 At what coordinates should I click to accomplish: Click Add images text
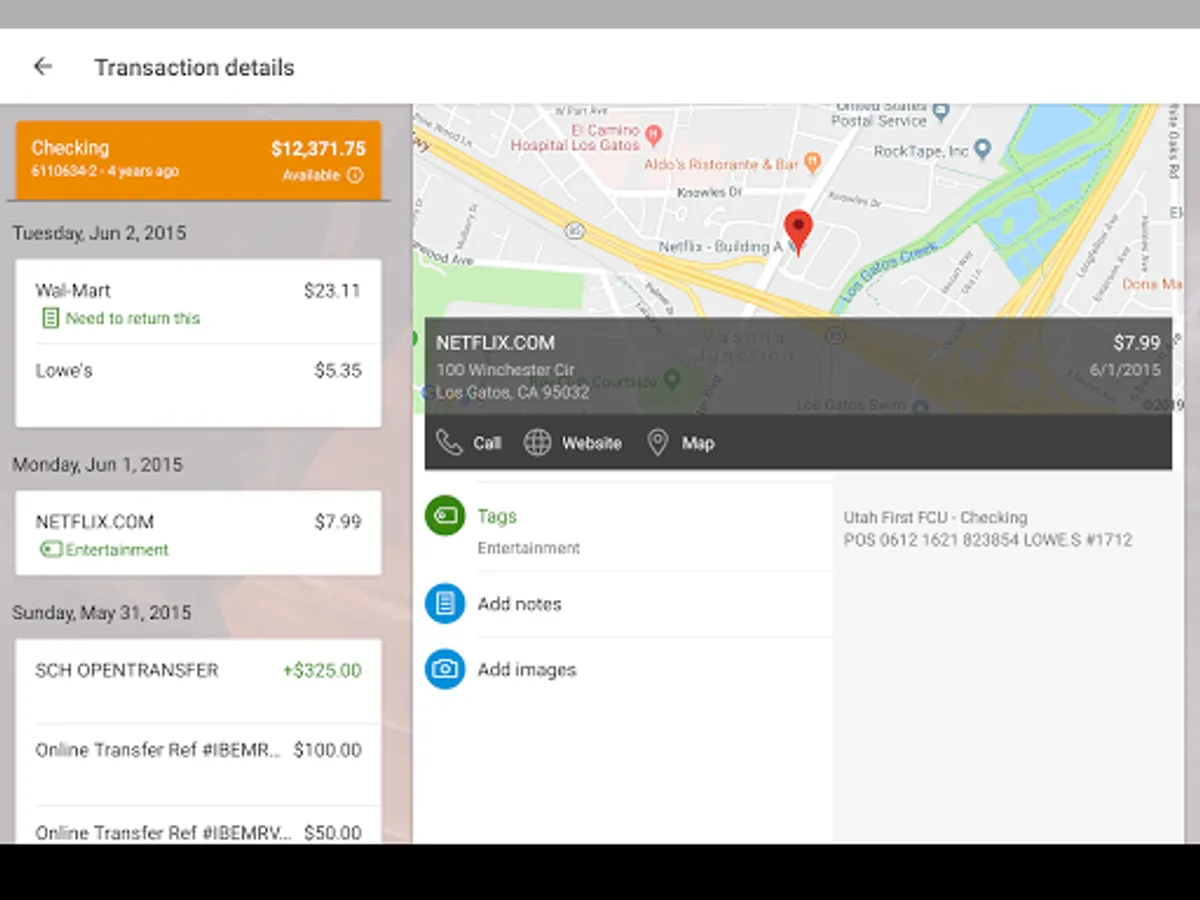(527, 670)
